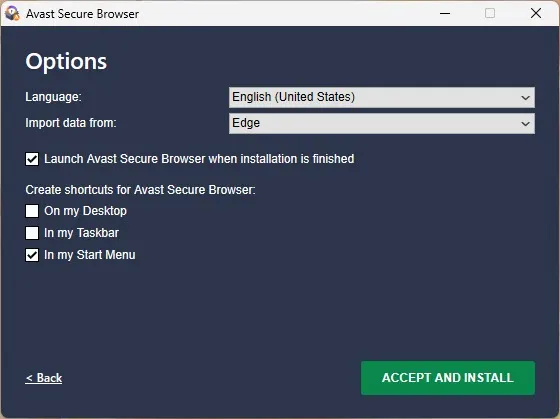Click the ACCEPT AND INSTALL button

pyautogui.click(x=448, y=378)
